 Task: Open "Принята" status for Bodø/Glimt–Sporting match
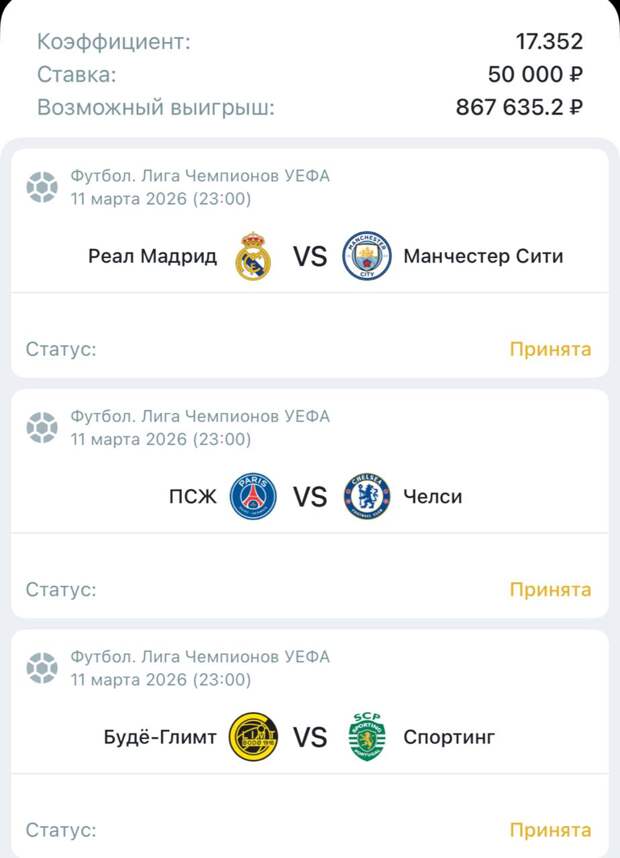pyautogui.click(x=550, y=830)
